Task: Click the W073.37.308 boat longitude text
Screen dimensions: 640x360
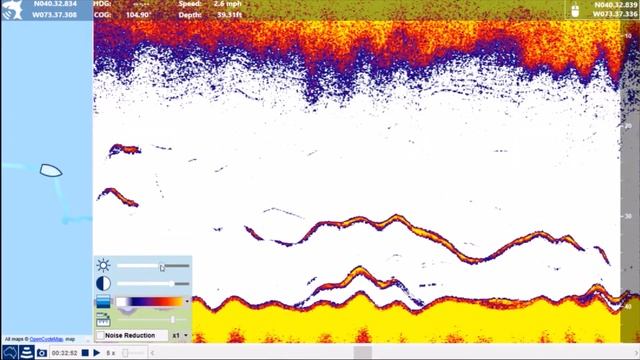Action: tap(54, 15)
